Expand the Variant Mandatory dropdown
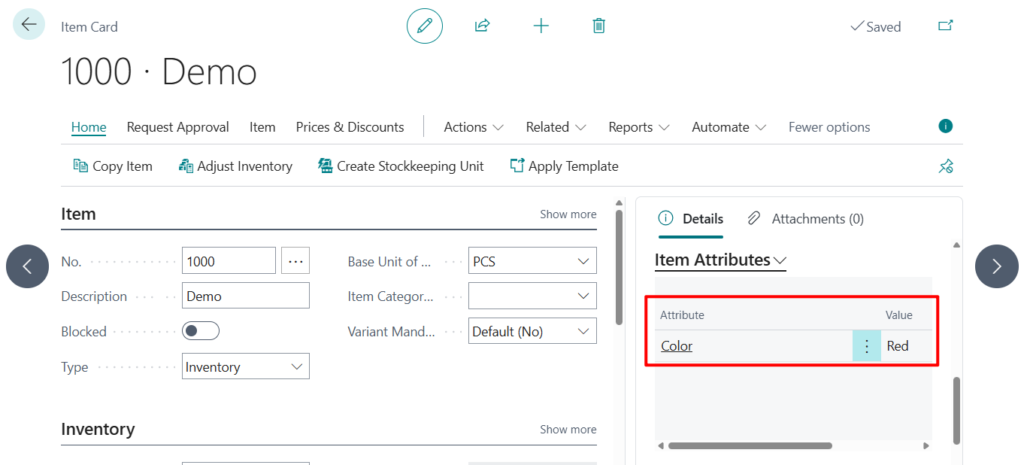 coord(532,331)
